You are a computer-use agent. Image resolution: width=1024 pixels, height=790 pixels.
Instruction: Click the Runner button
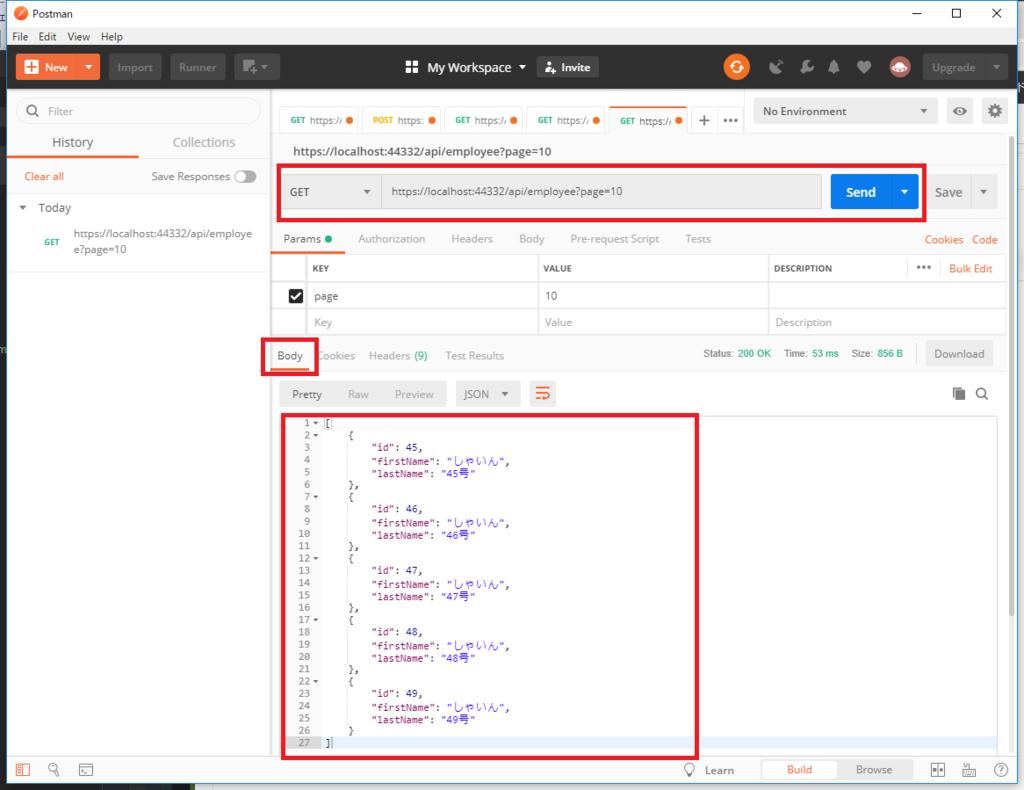pyautogui.click(x=198, y=67)
